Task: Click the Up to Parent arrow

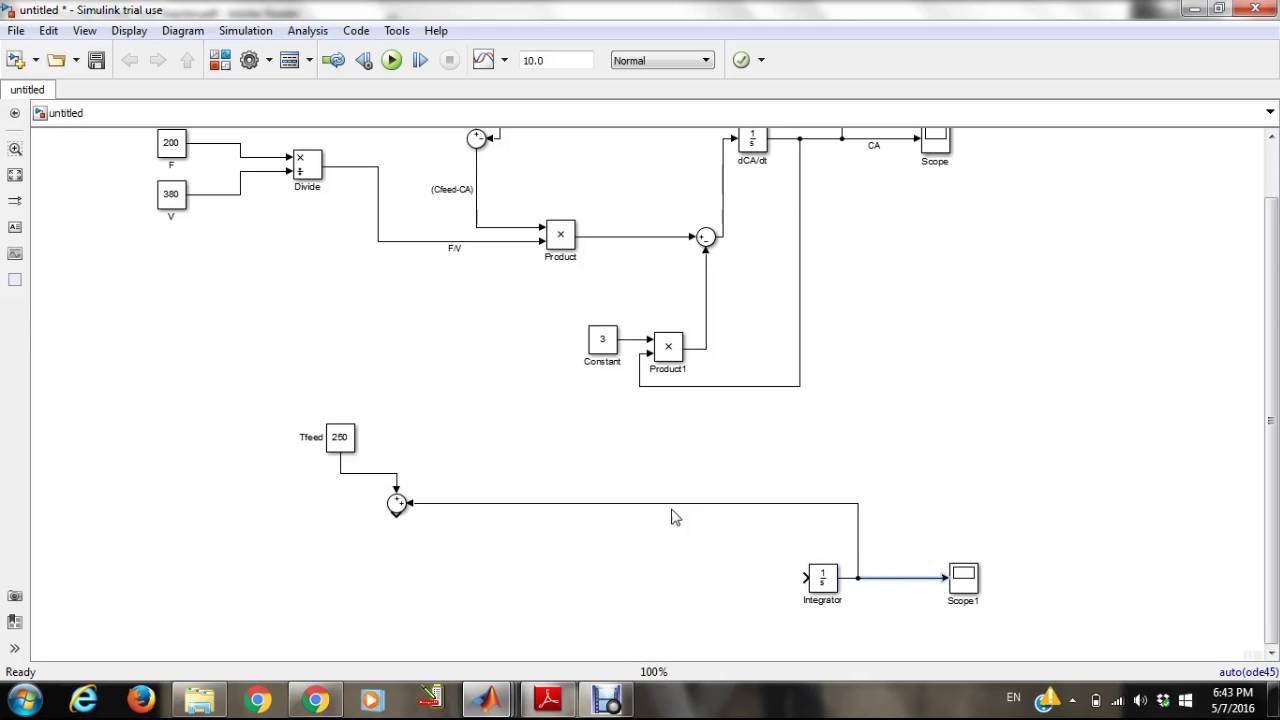Action: click(187, 60)
